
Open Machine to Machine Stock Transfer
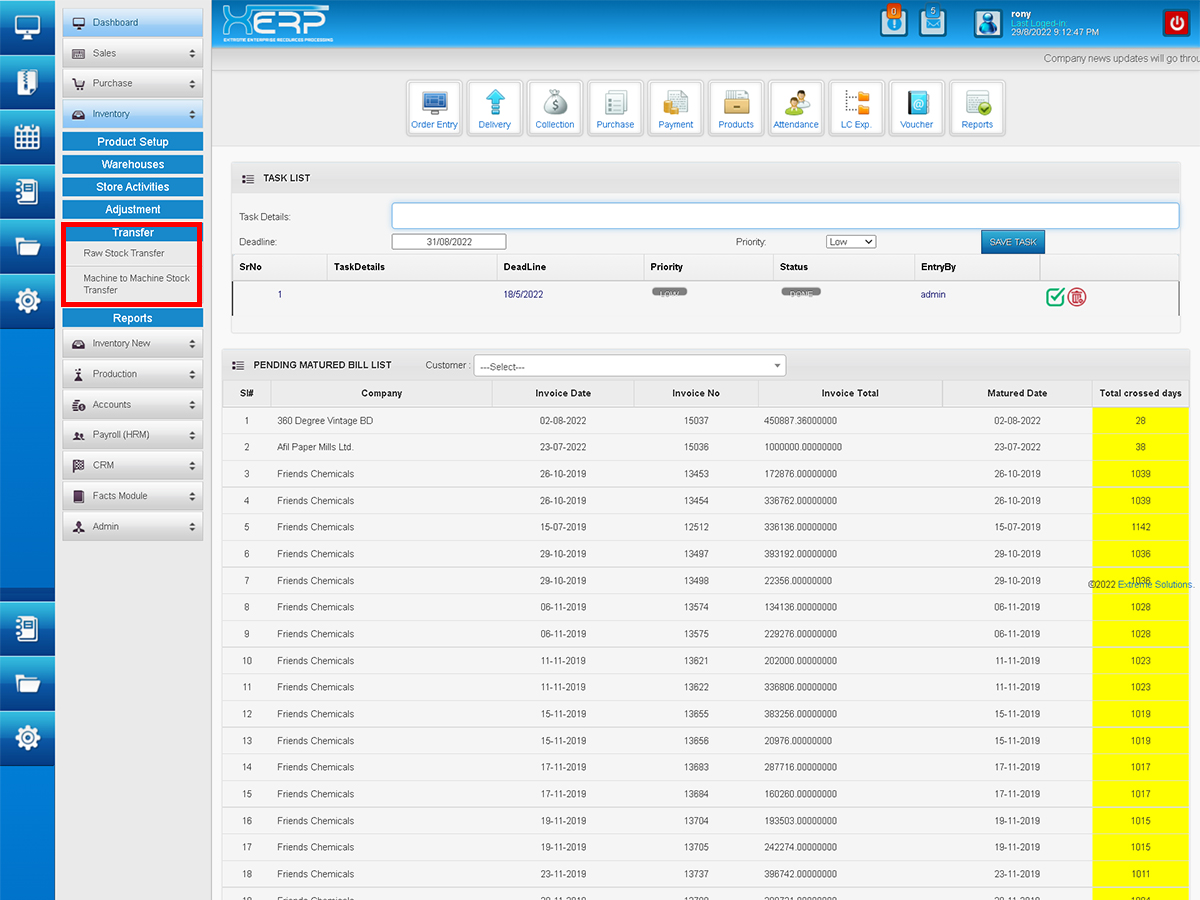[136, 284]
